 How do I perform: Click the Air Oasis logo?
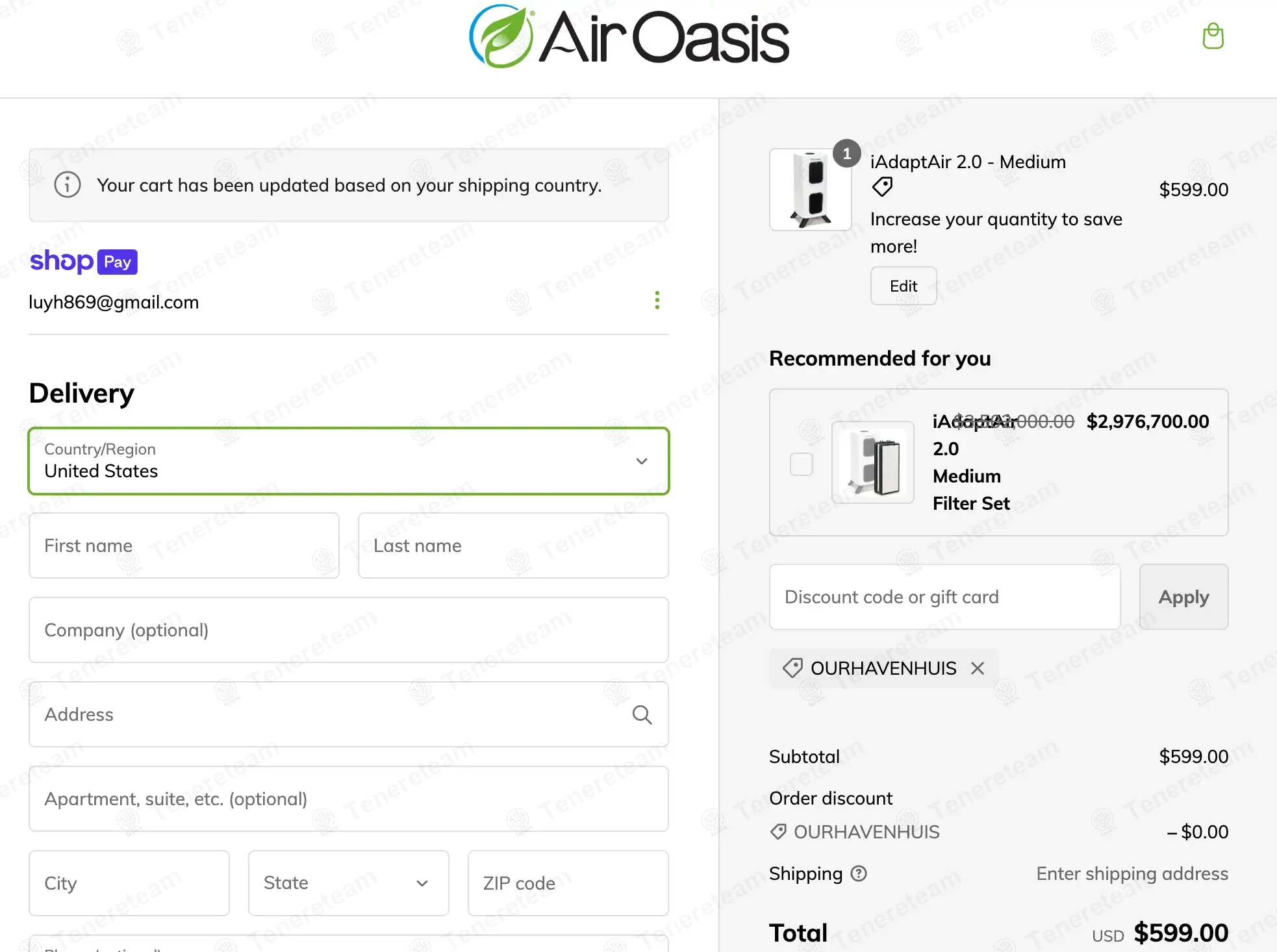point(629,36)
